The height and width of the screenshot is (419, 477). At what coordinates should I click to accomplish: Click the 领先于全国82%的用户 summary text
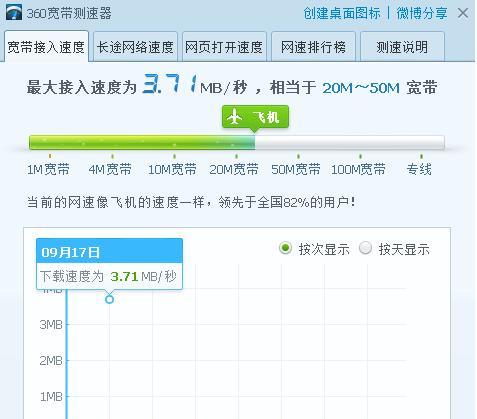tap(287, 202)
